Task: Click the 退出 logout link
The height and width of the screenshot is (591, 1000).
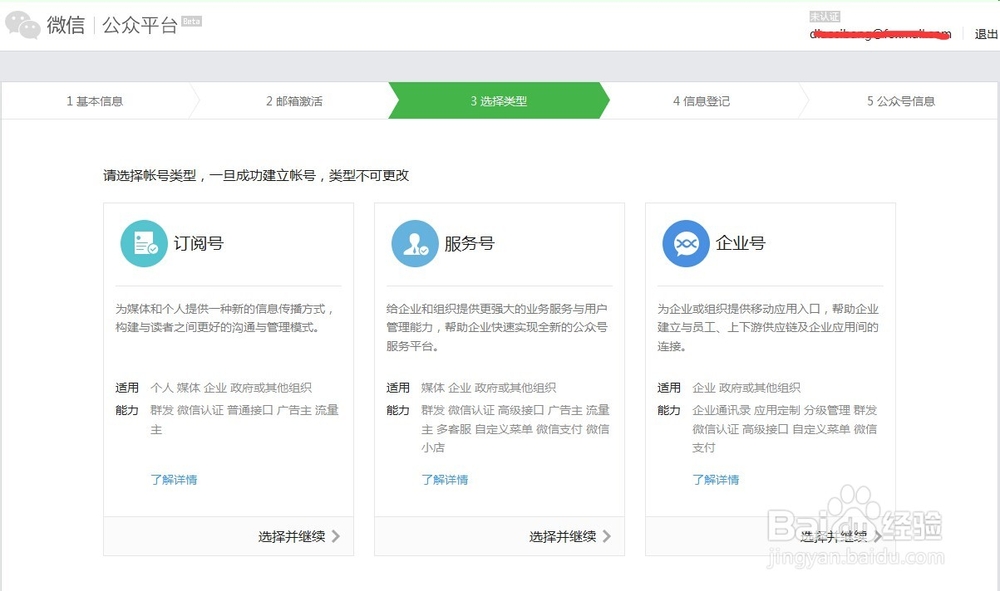Action: (983, 33)
